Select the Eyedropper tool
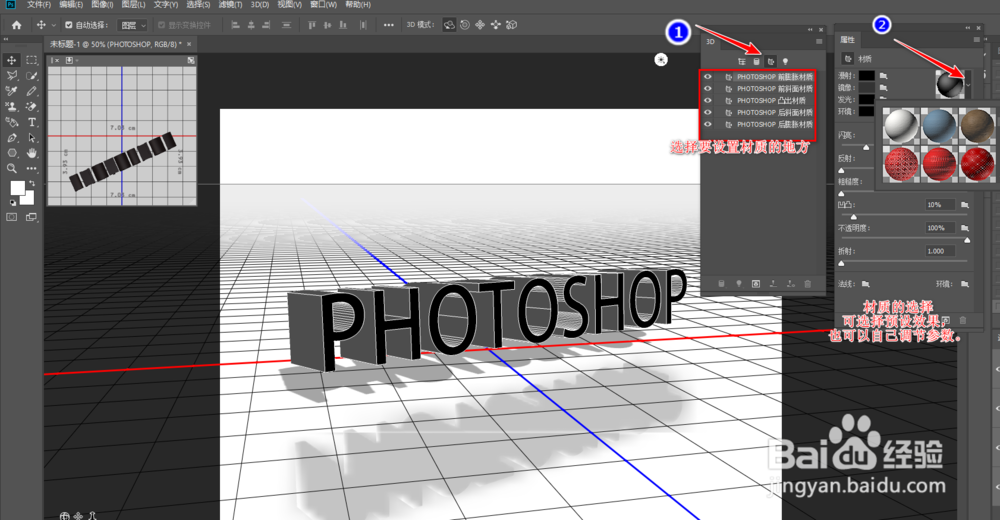The image size is (1000, 520). [x=11, y=91]
